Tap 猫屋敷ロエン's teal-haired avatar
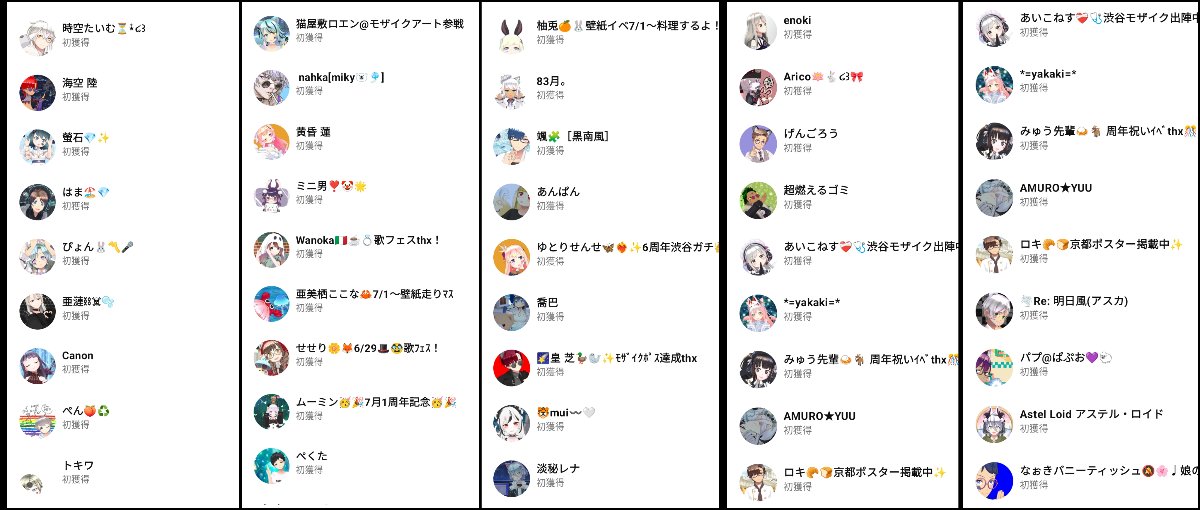This screenshot has height=510, width=1200. pos(272,34)
